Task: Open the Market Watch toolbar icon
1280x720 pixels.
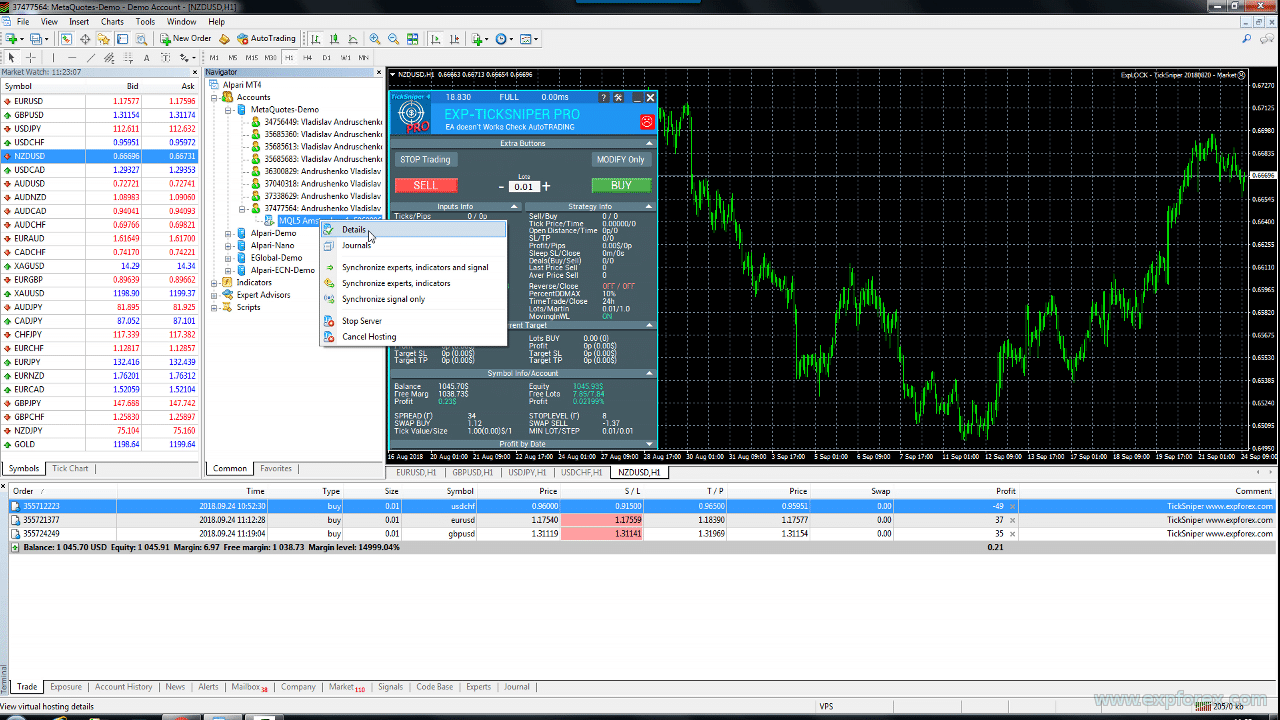Action: click(x=66, y=39)
